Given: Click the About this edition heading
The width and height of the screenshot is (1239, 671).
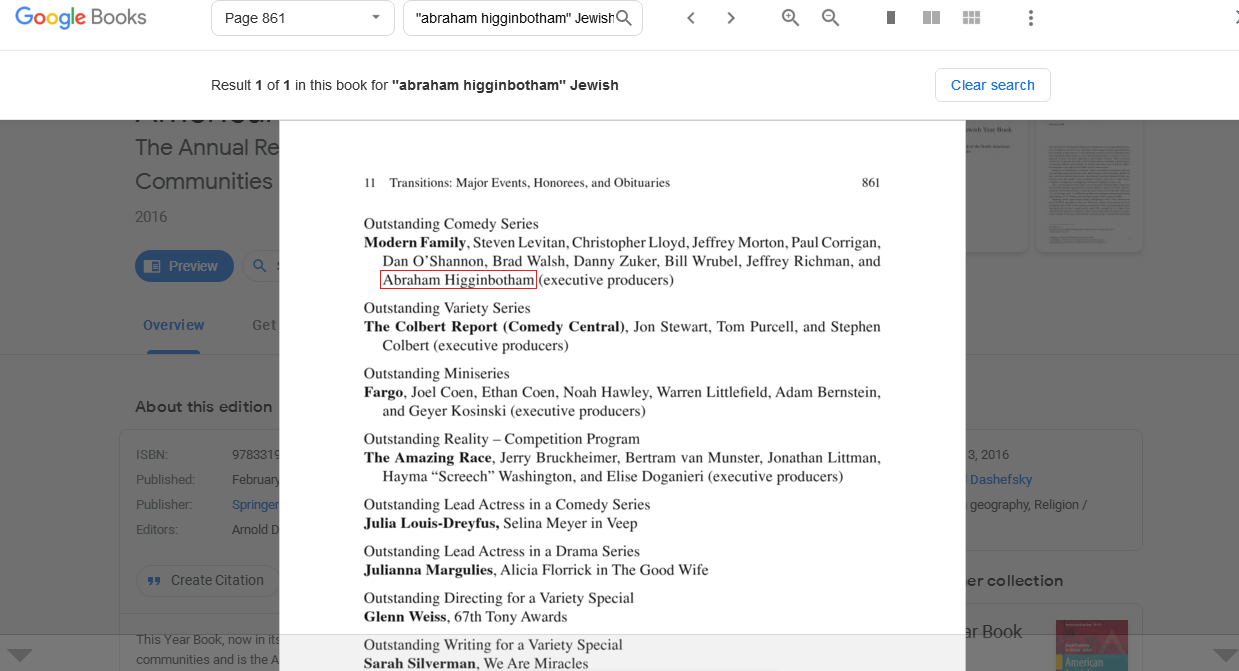Looking at the screenshot, I should point(204,407).
